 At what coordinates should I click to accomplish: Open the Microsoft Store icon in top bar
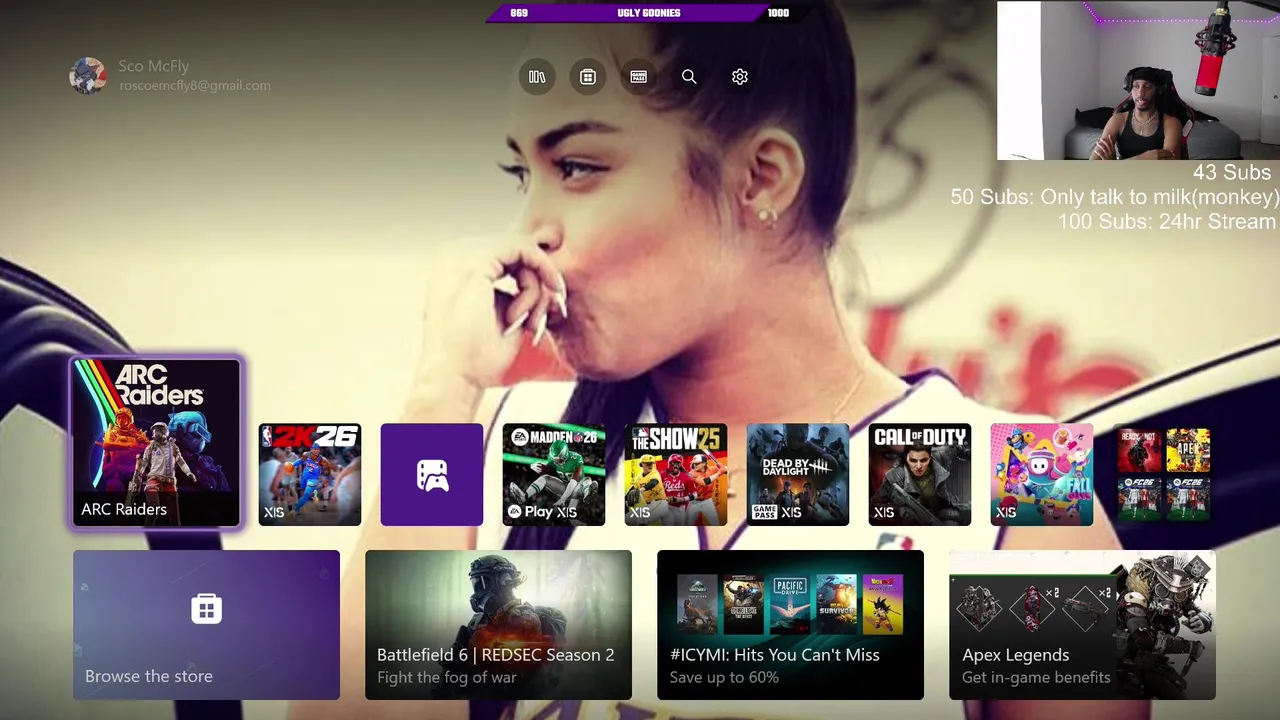(588, 77)
